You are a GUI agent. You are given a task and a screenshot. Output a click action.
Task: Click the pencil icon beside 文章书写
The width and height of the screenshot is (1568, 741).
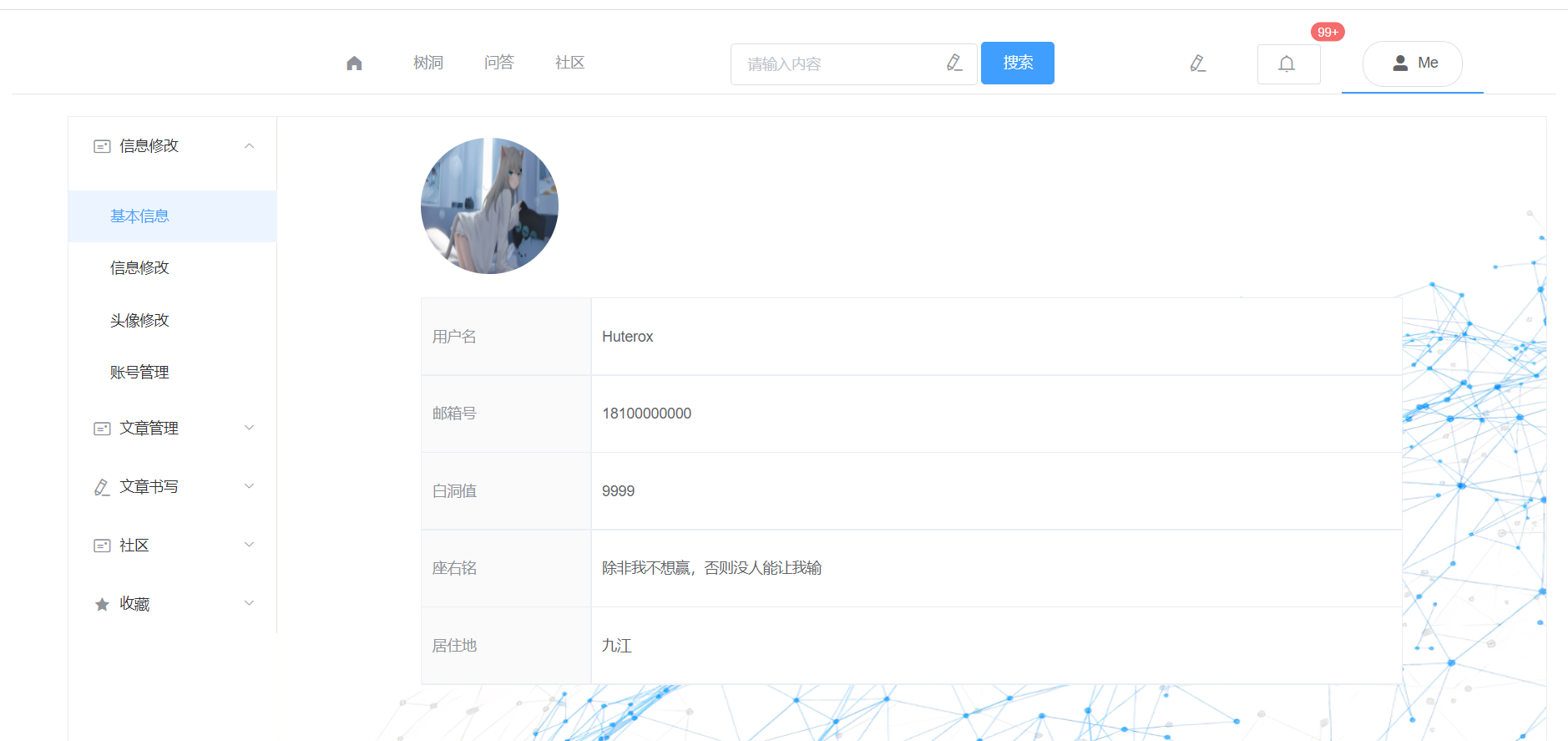point(102,487)
